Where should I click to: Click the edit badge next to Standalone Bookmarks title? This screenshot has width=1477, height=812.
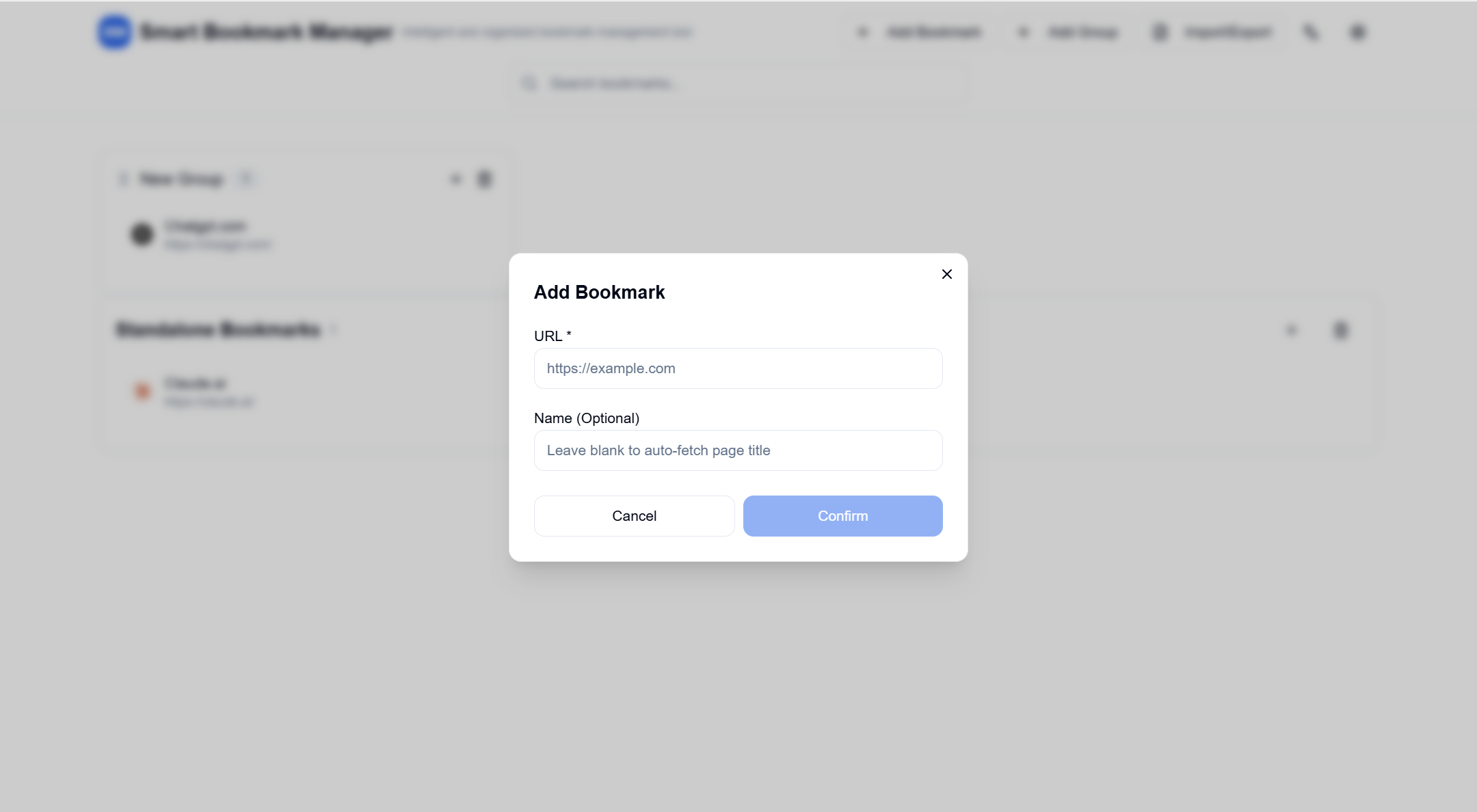tap(334, 329)
